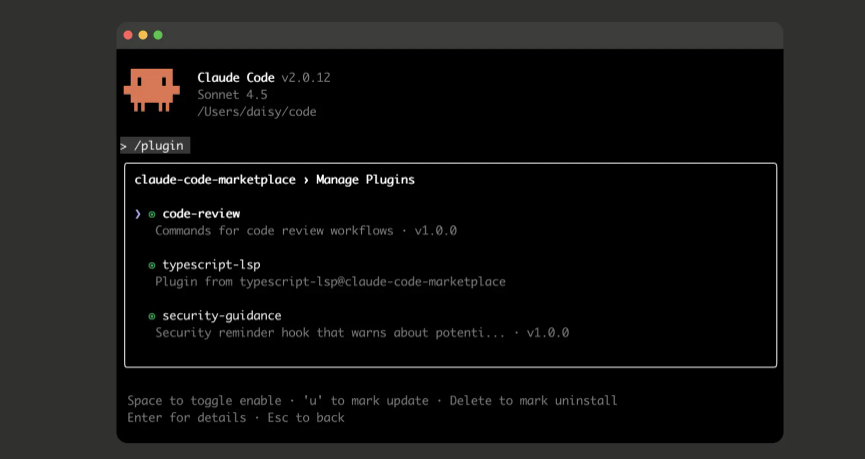865x459 pixels.
Task: Toggle the typescript-lsp plugin enabled indicator
Action: tap(152, 265)
